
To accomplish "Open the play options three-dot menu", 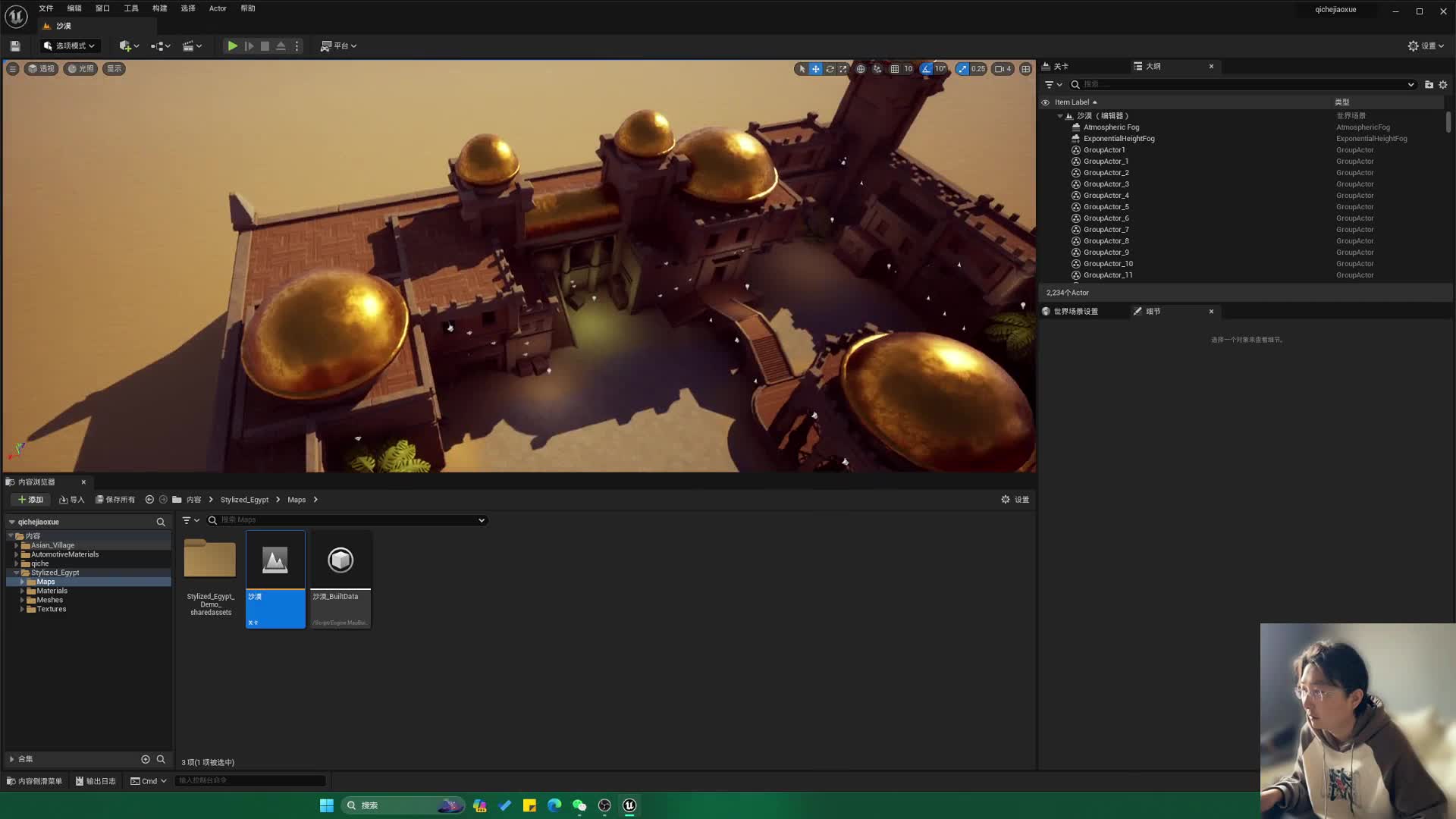I will point(297,46).
